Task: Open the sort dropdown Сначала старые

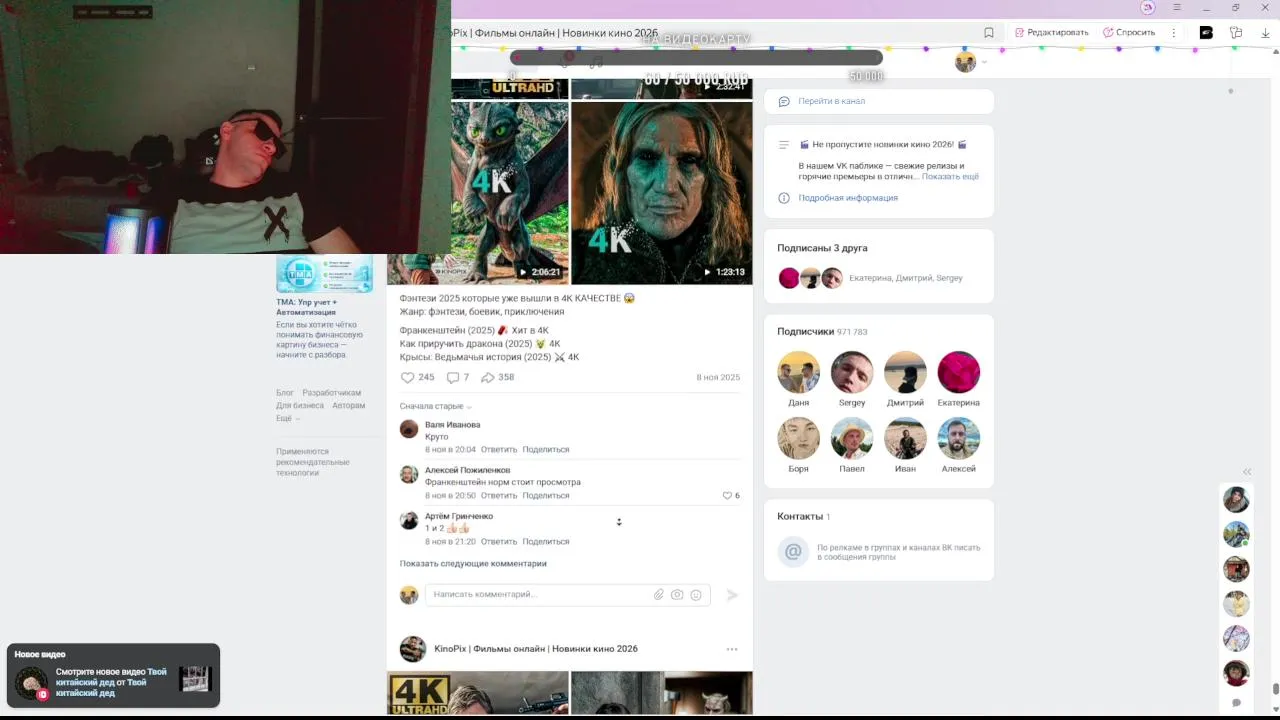Action: click(x=435, y=406)
